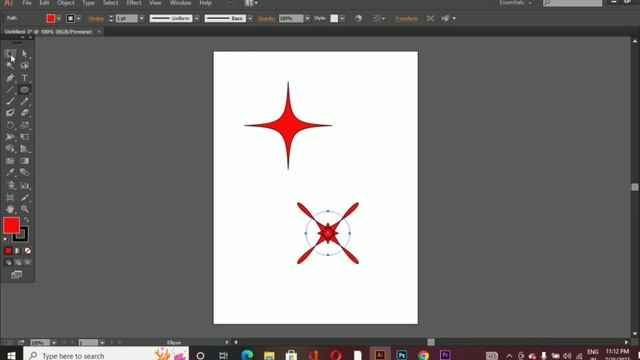Select the Scale tool
Image resolution: width=640 pixels, height=360 pixels.
[x=24, y=125]
